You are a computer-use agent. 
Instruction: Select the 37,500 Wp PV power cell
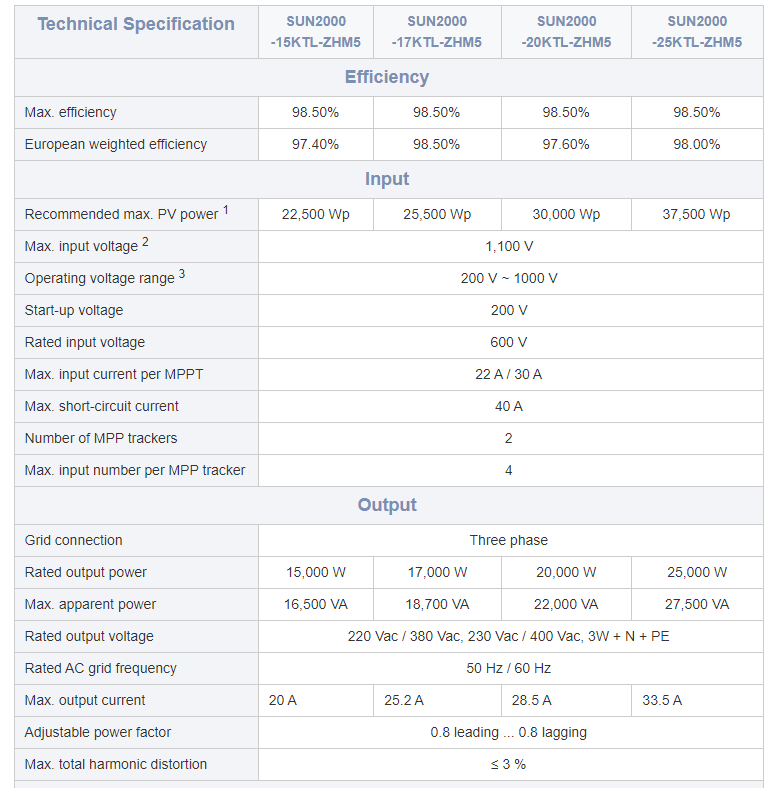click(x=696, y=214)
